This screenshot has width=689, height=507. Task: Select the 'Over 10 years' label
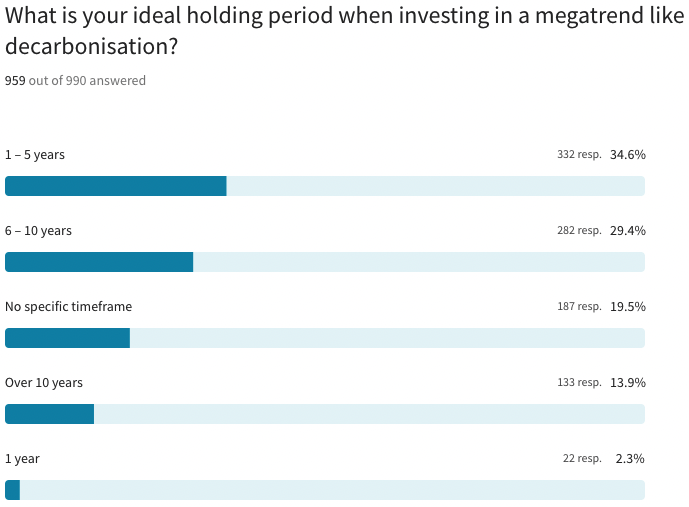[44, 383]
